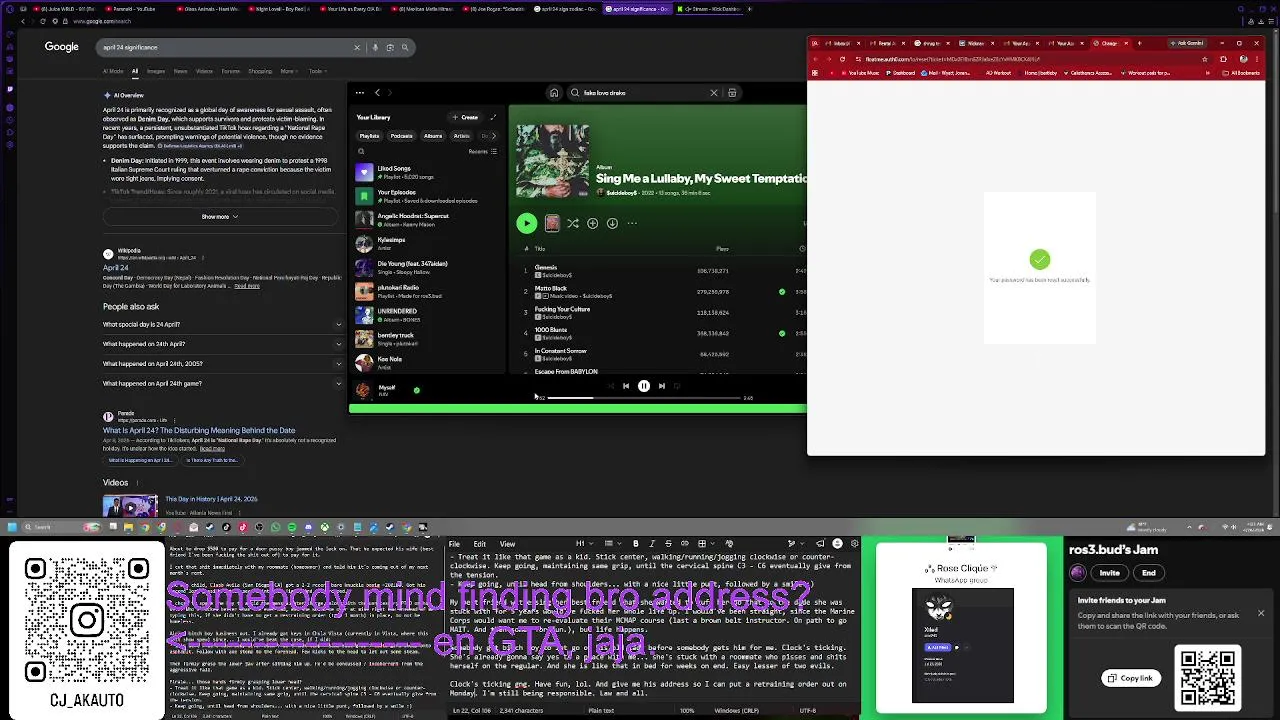The image size is (1280, 720).
Task: Pause the current song
Action: coord(644,386)
